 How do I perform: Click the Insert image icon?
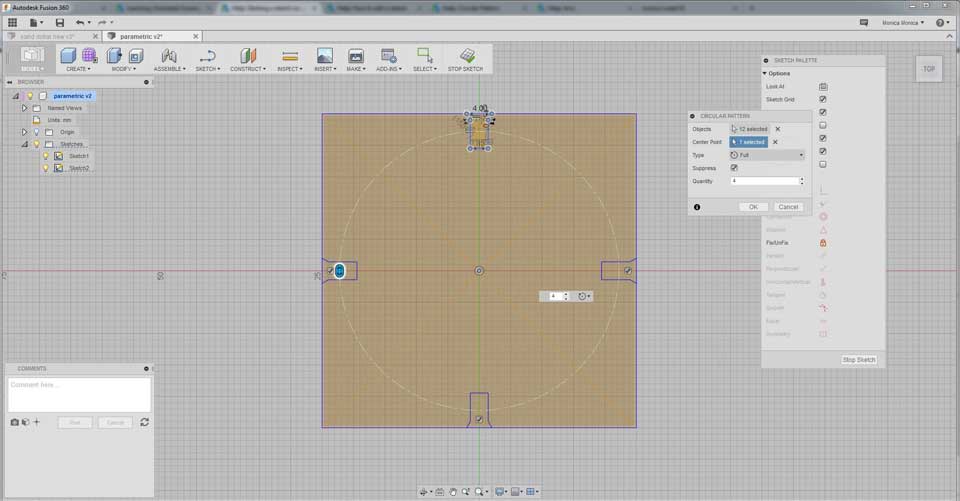point(324,56)
